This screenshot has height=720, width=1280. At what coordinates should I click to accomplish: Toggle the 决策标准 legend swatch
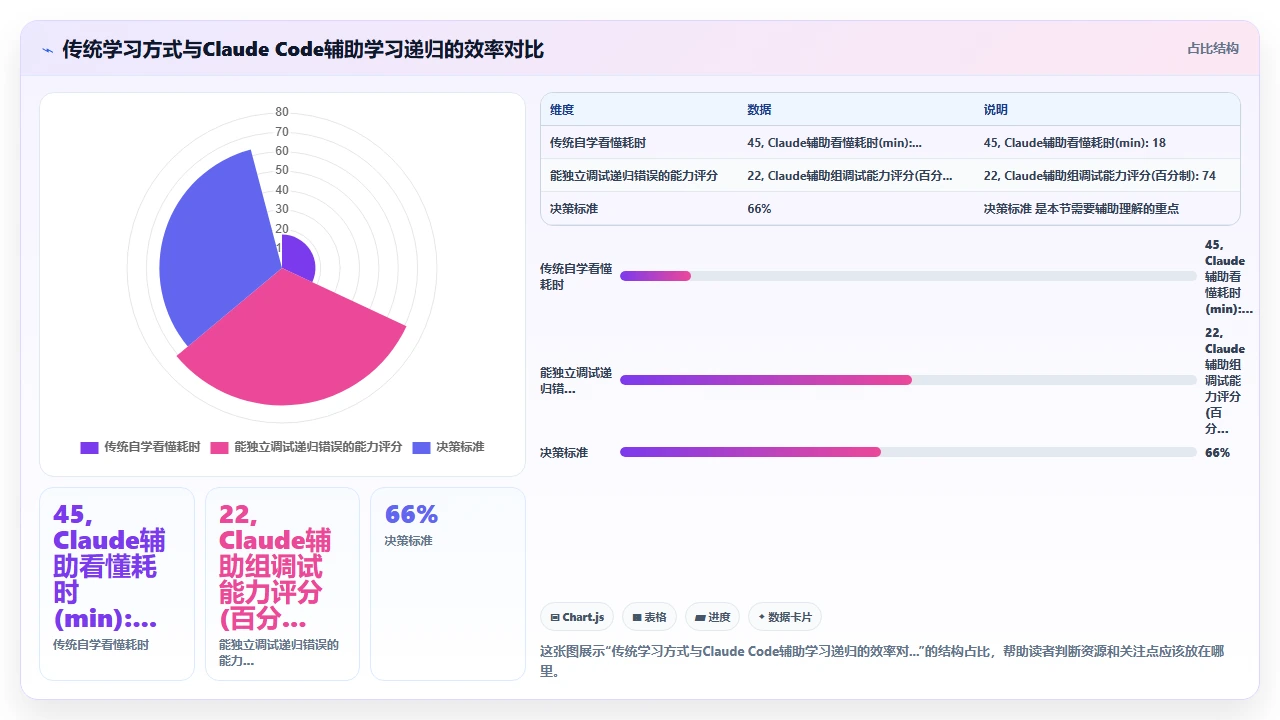[x=421, y=447]
